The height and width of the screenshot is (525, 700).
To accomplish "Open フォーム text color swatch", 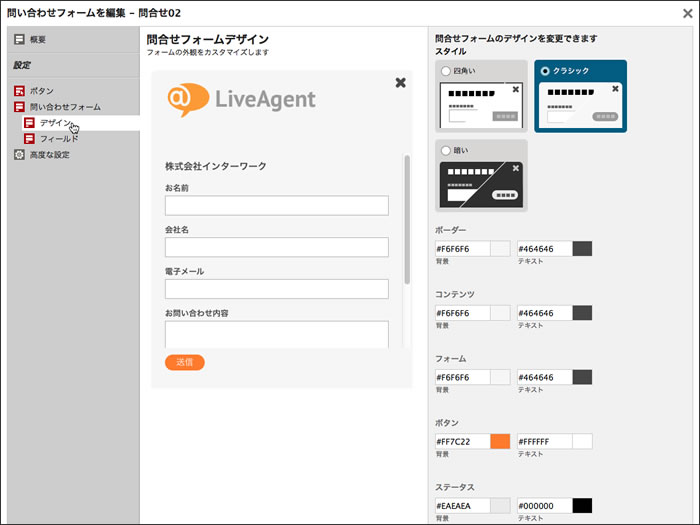I will [583, 377].
